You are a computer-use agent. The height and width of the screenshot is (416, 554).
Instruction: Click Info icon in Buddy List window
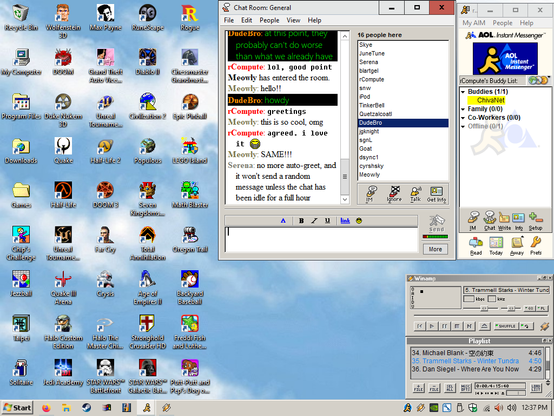pos(519,221)
